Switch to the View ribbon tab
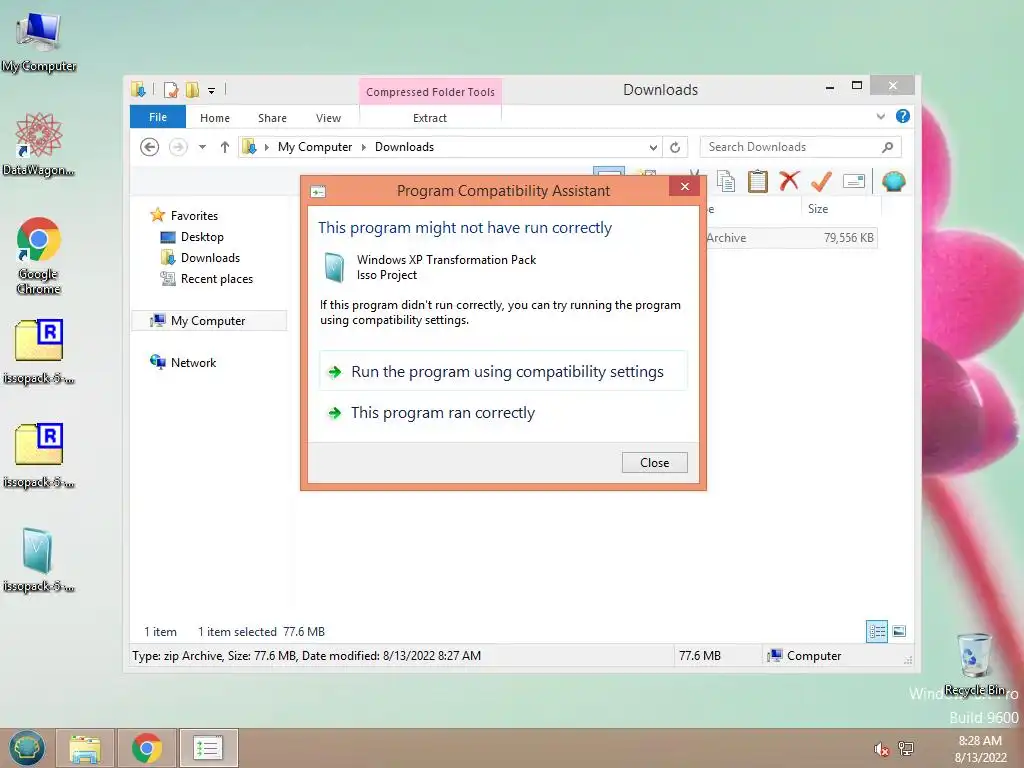 [x=328, y=118]
